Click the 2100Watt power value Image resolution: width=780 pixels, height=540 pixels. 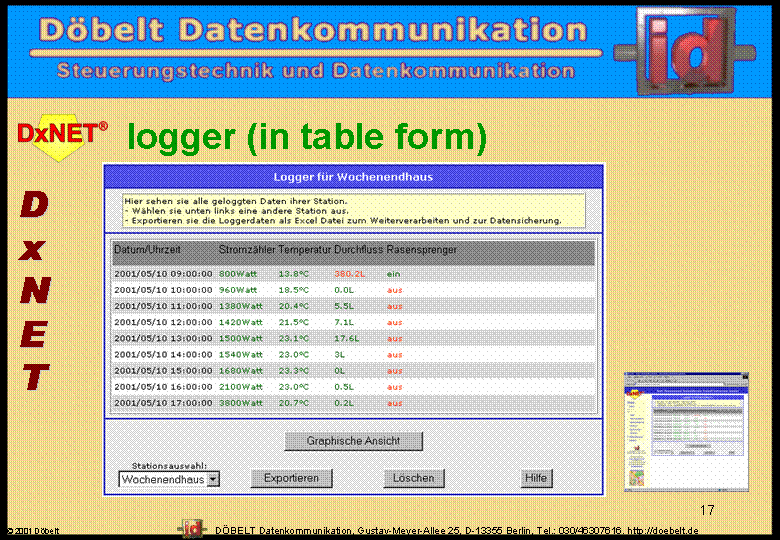pyautogui.click(x=241, y=387)
